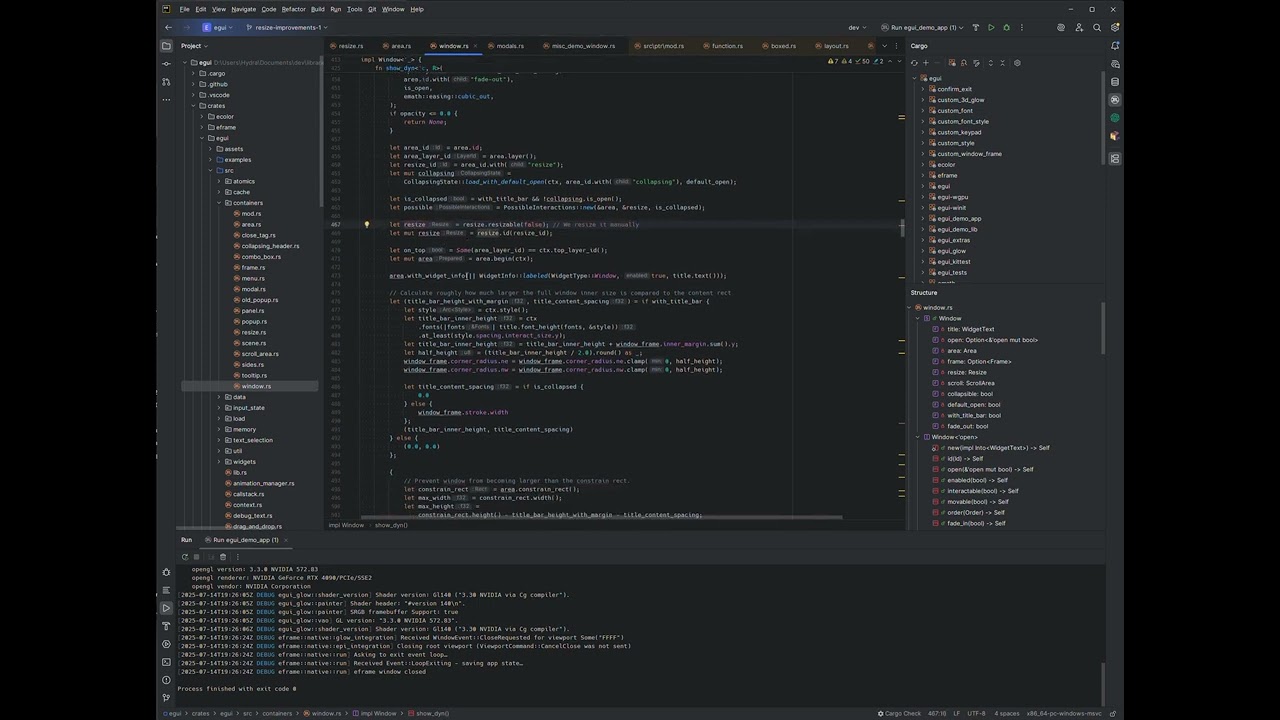Collapse the containers folder

pos(219,203)
